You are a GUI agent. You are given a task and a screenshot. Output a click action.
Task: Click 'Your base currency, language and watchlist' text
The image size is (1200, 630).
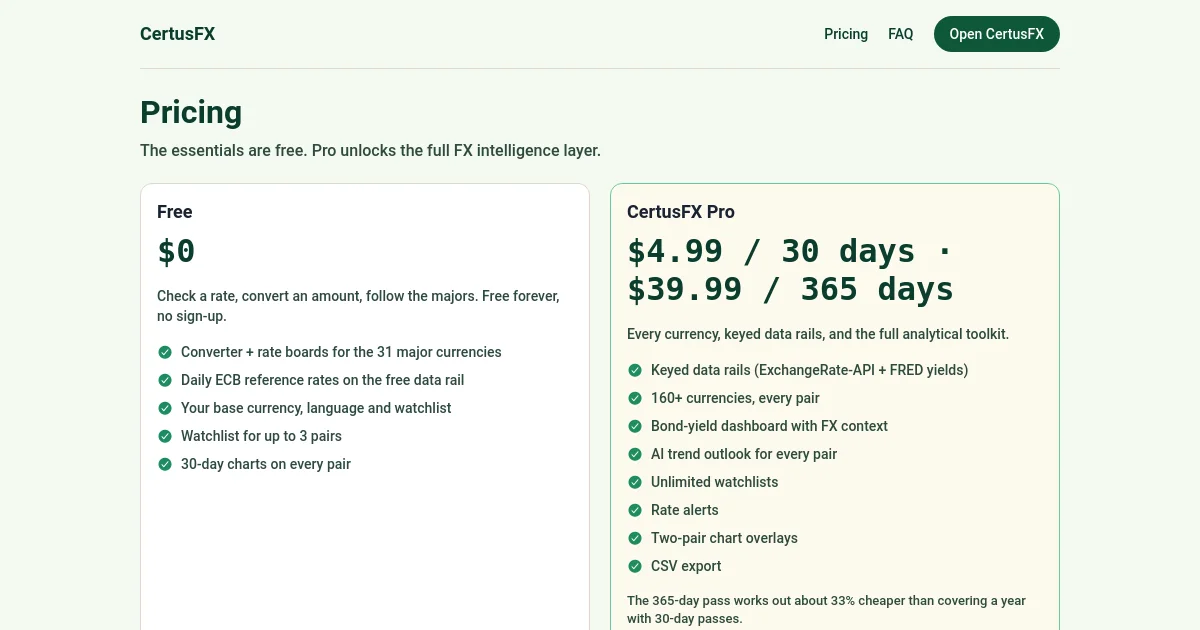click(x=316, y=408)
